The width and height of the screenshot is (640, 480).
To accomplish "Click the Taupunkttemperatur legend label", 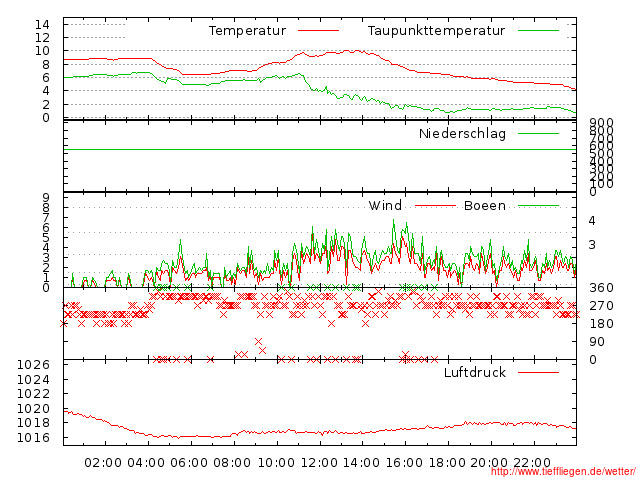I will pyautogui.click(x=436, y=31).
